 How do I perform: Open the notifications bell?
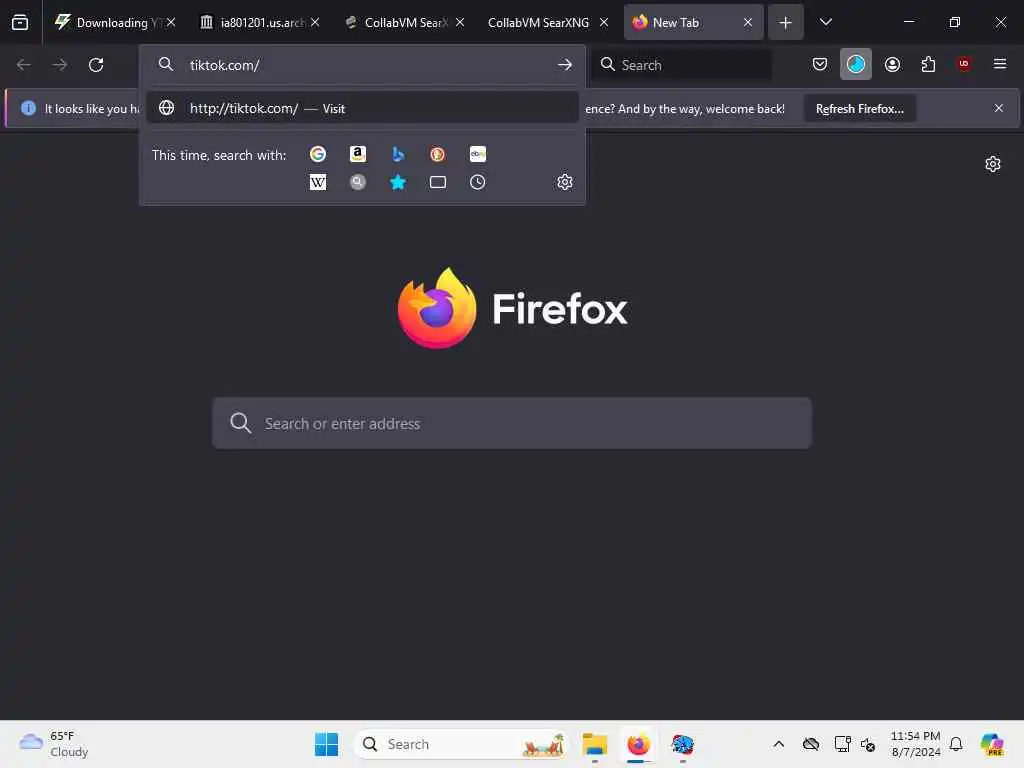click(956, 744)
